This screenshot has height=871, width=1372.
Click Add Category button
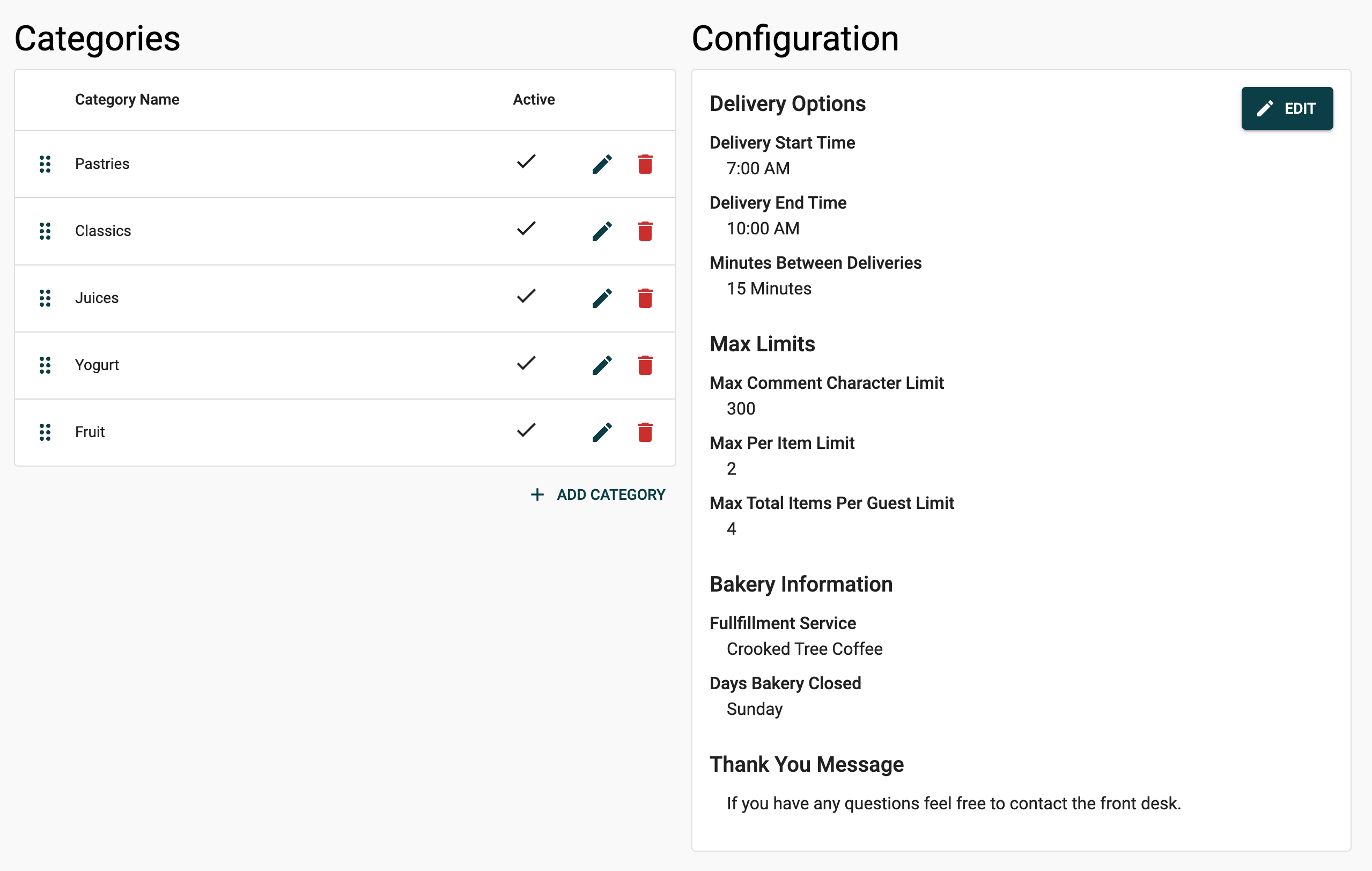tap(598, 494)
